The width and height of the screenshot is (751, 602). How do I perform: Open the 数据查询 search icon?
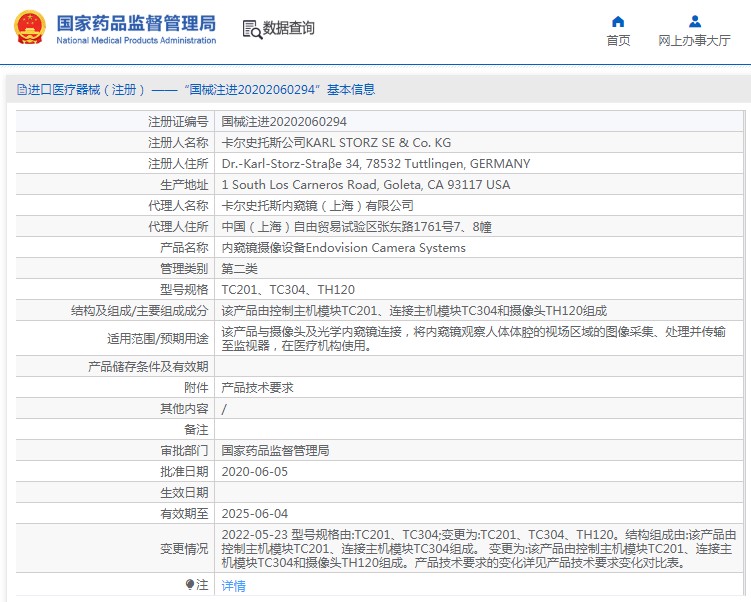pyautogui.click(x=252, y=29)
